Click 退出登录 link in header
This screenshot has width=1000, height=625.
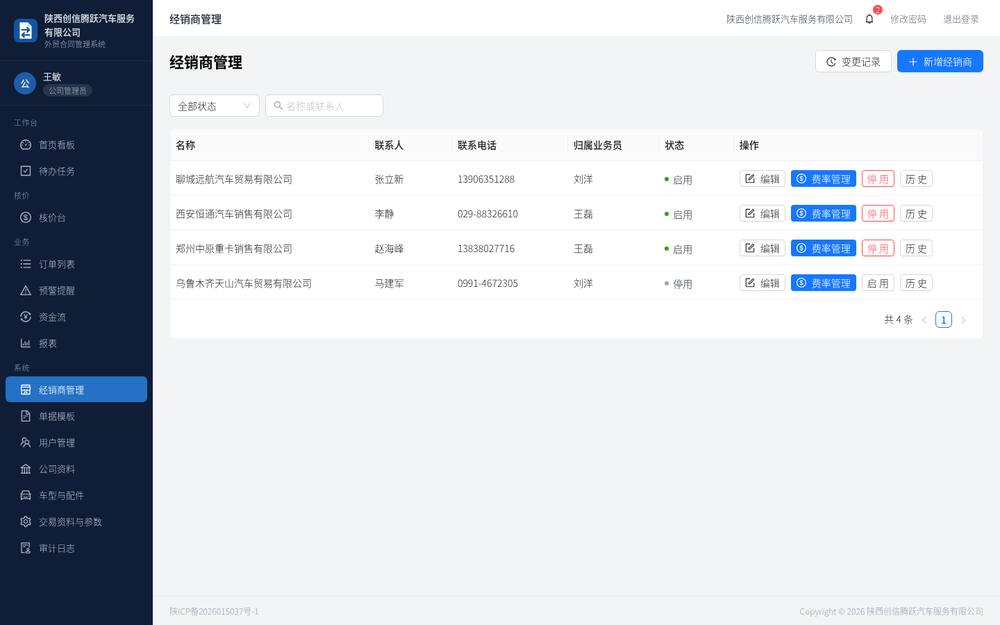(x=960, y=19)
